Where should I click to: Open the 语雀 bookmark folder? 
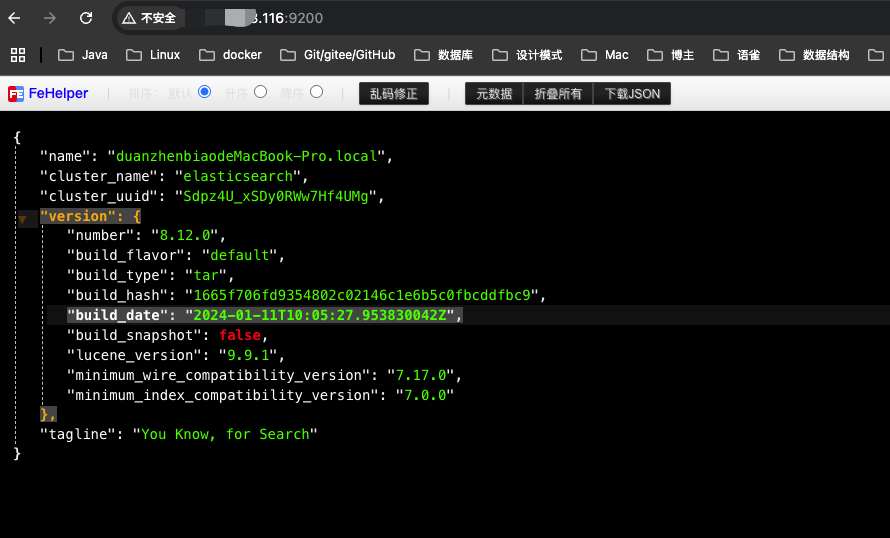click(x=737, y=55)
